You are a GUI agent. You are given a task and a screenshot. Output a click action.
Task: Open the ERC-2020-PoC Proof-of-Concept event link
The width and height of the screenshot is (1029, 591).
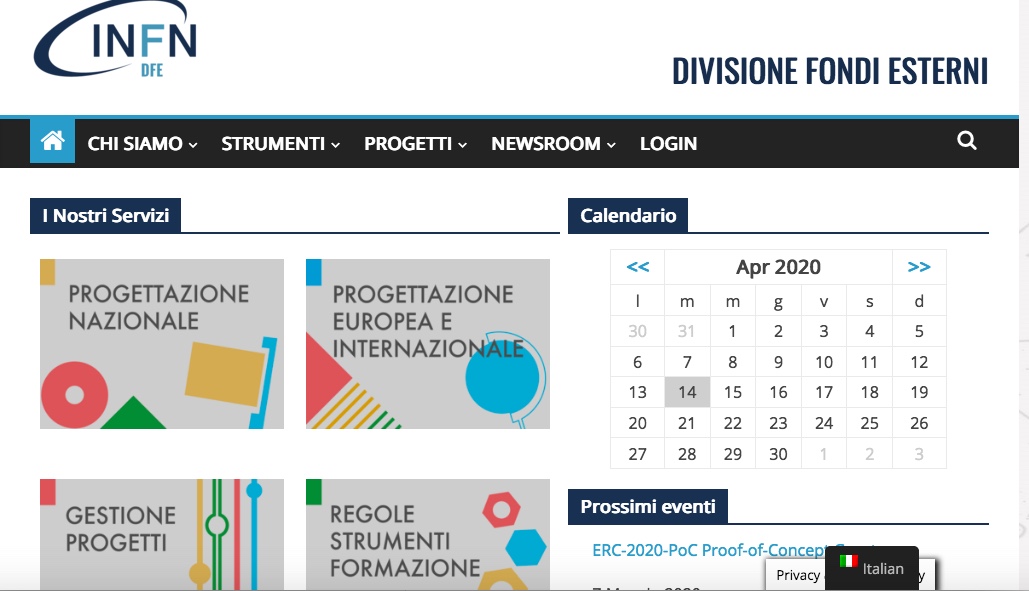point(700,550)
